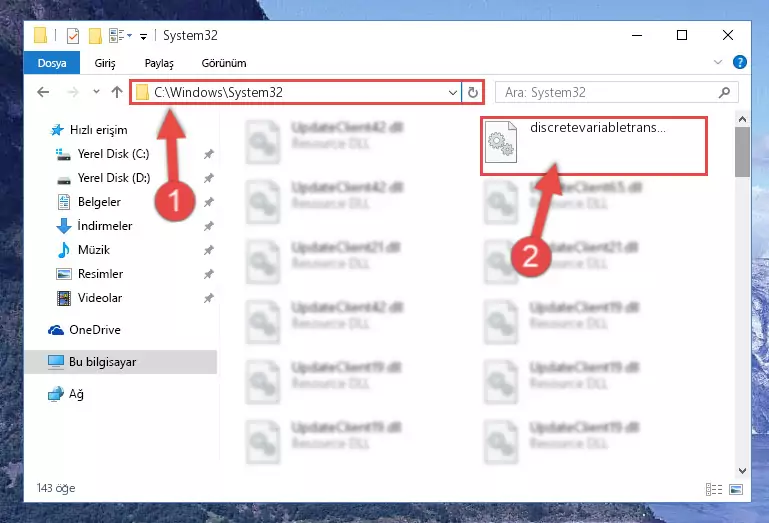Image resolution: width=769 pixels, height=523 pixels.
Task: Switch to the Görünüm ribbon tab
Action: (224, 63)
